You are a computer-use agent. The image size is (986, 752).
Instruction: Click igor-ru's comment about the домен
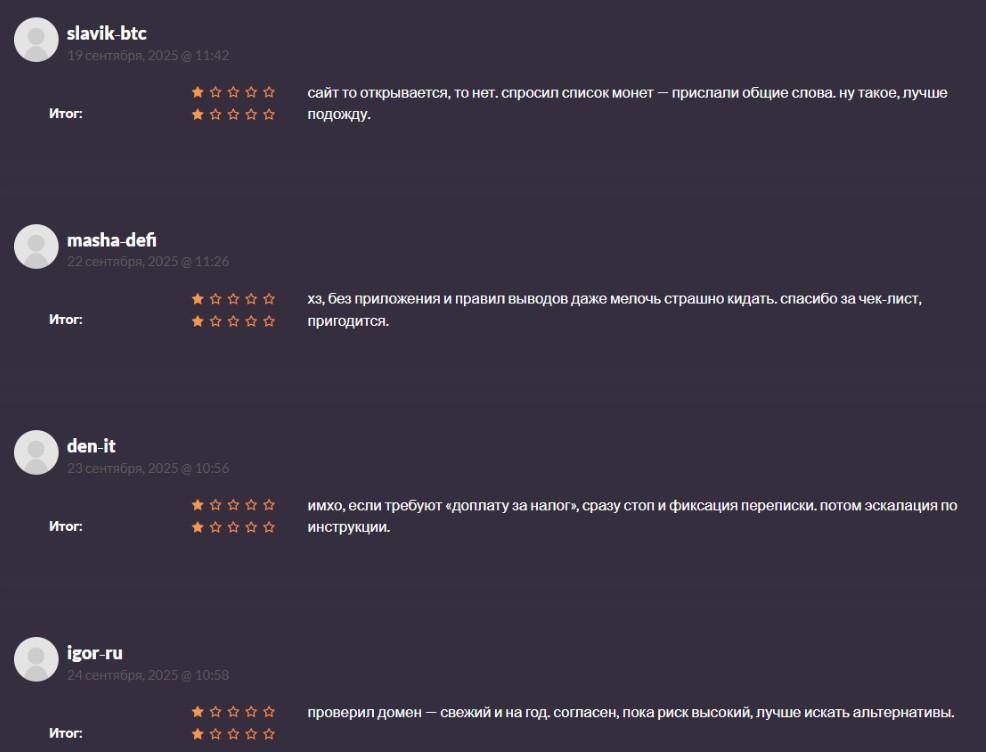[631, 713]
